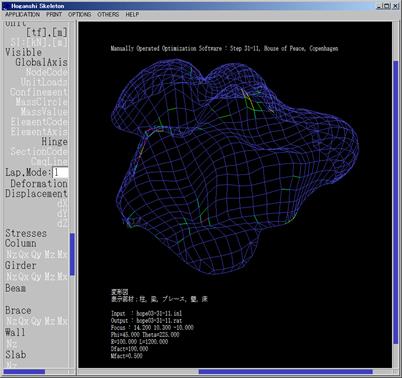Click the viewport horizontal scrollbar thumb
This screenshot has width=402, height=378.
[x=286, y=372]
